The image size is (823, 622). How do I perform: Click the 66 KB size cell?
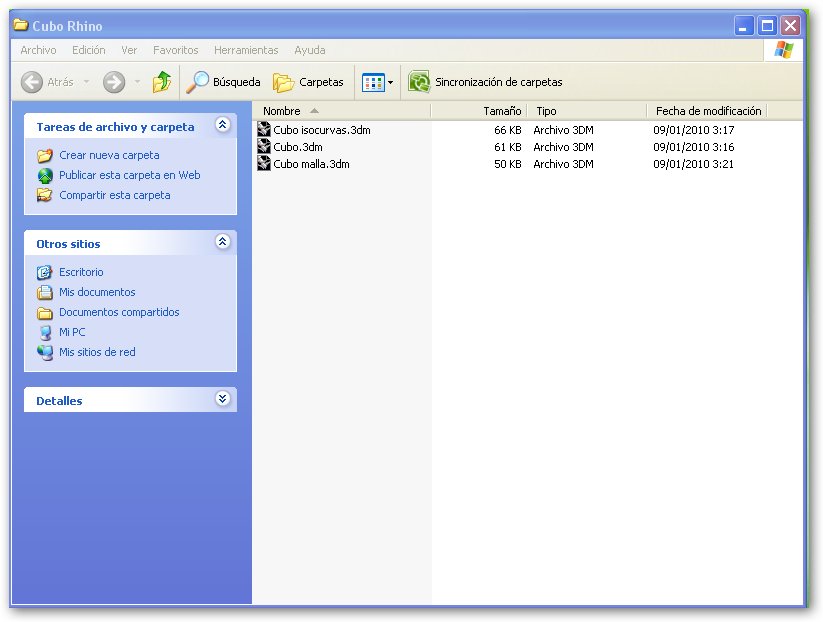point(508,130)
